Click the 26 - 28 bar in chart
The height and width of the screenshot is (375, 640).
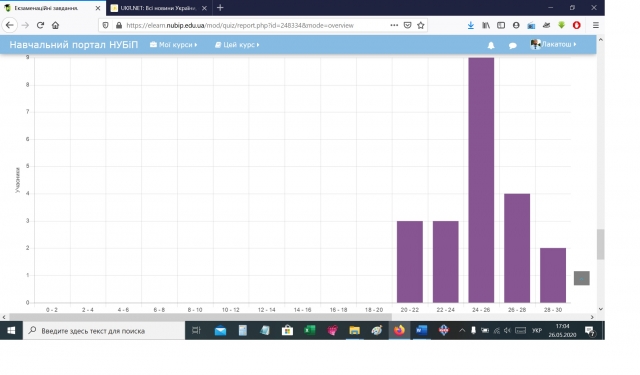517,248
